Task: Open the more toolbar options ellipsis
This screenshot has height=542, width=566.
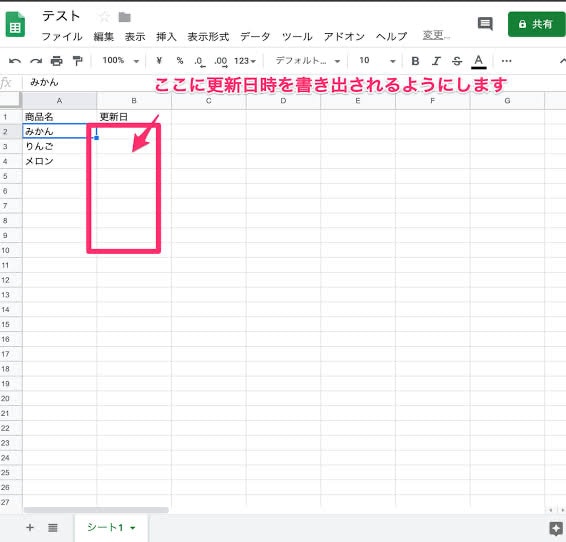Action: coord(506,61)
